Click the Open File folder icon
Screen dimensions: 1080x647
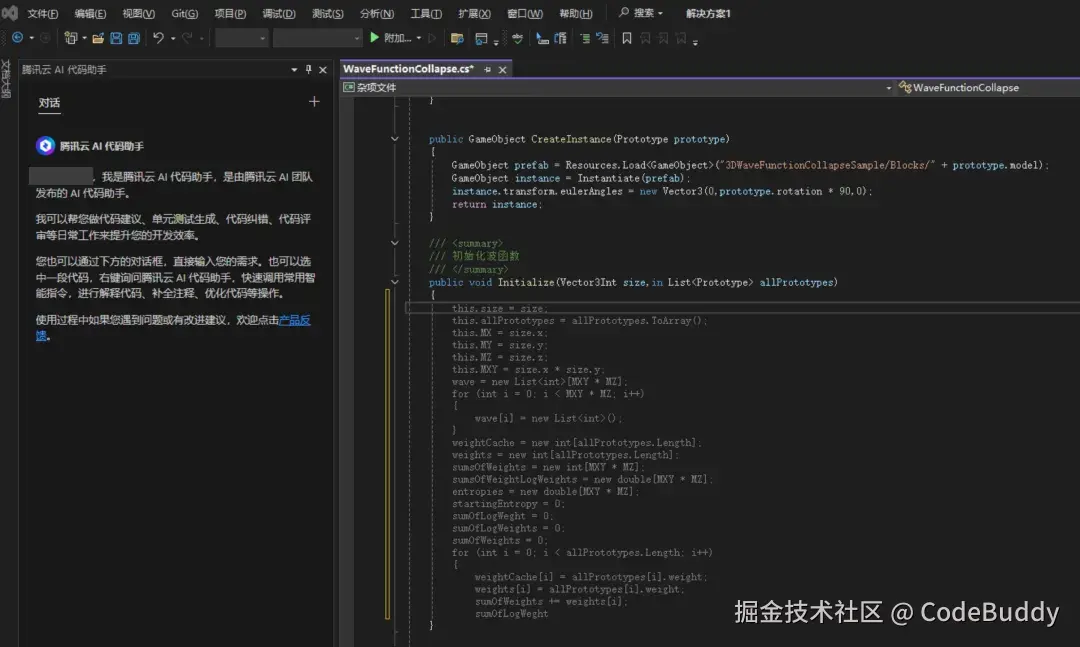pyautogui.click(x=98, y=39)
